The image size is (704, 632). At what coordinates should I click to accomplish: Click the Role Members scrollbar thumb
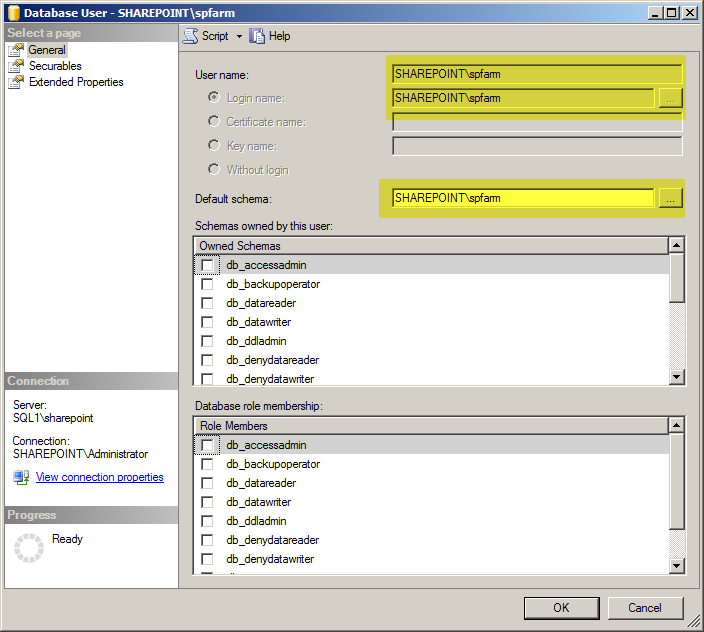coord(676,481)
